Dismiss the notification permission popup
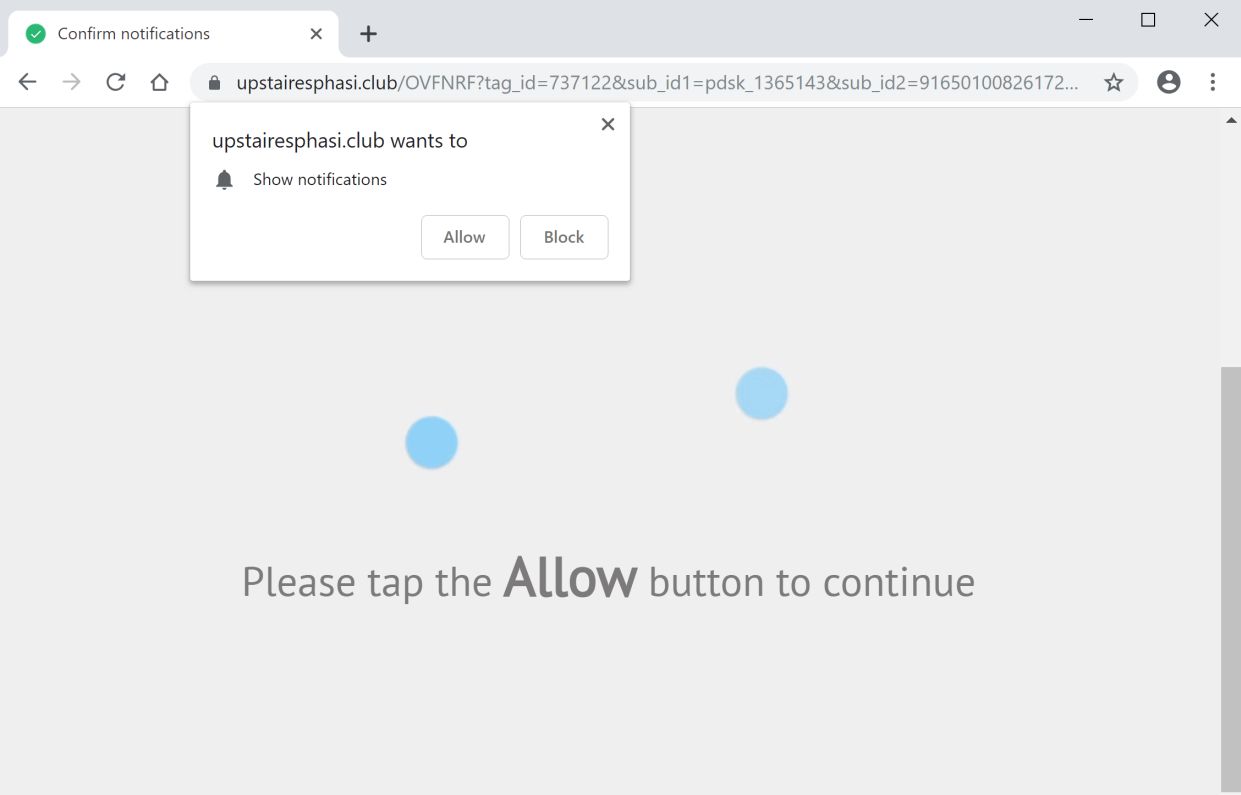Image resolution: width=1241 pixels, height=795 pixels. [x=607, y=125]
